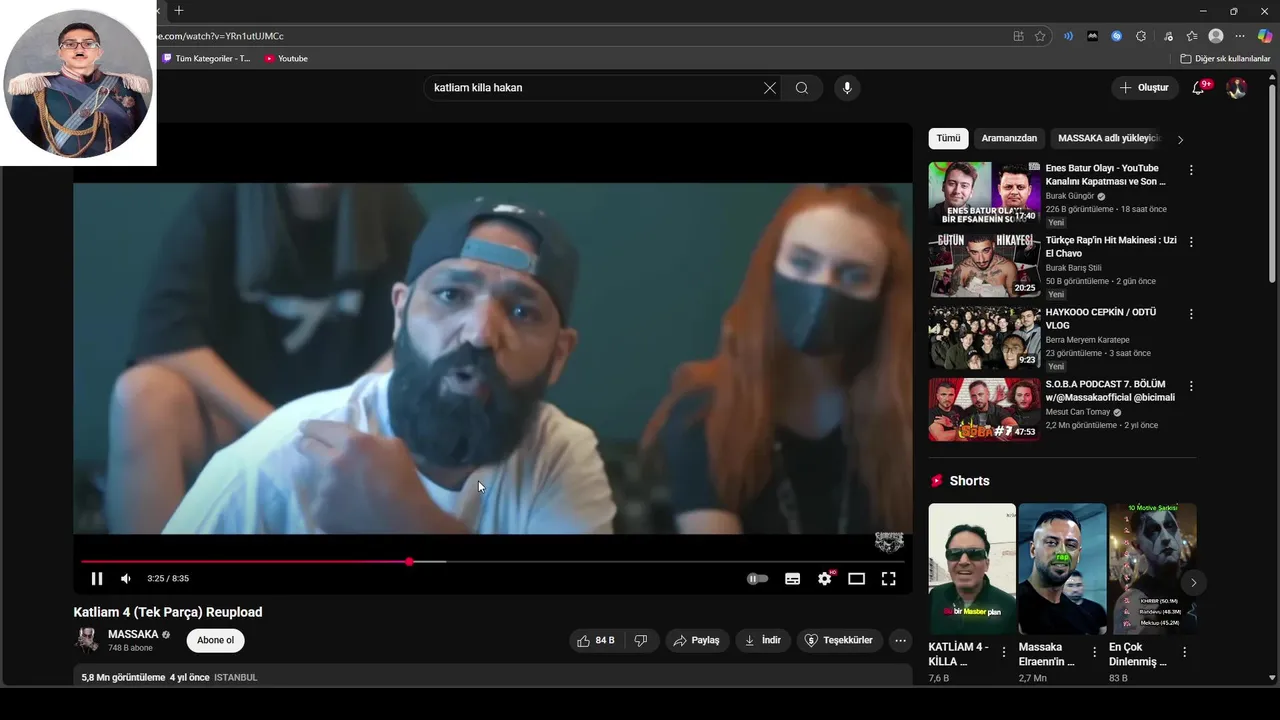Screen dimensions: 1280x720
Task: Open the MASSAKA channel name
Action: 133,634
